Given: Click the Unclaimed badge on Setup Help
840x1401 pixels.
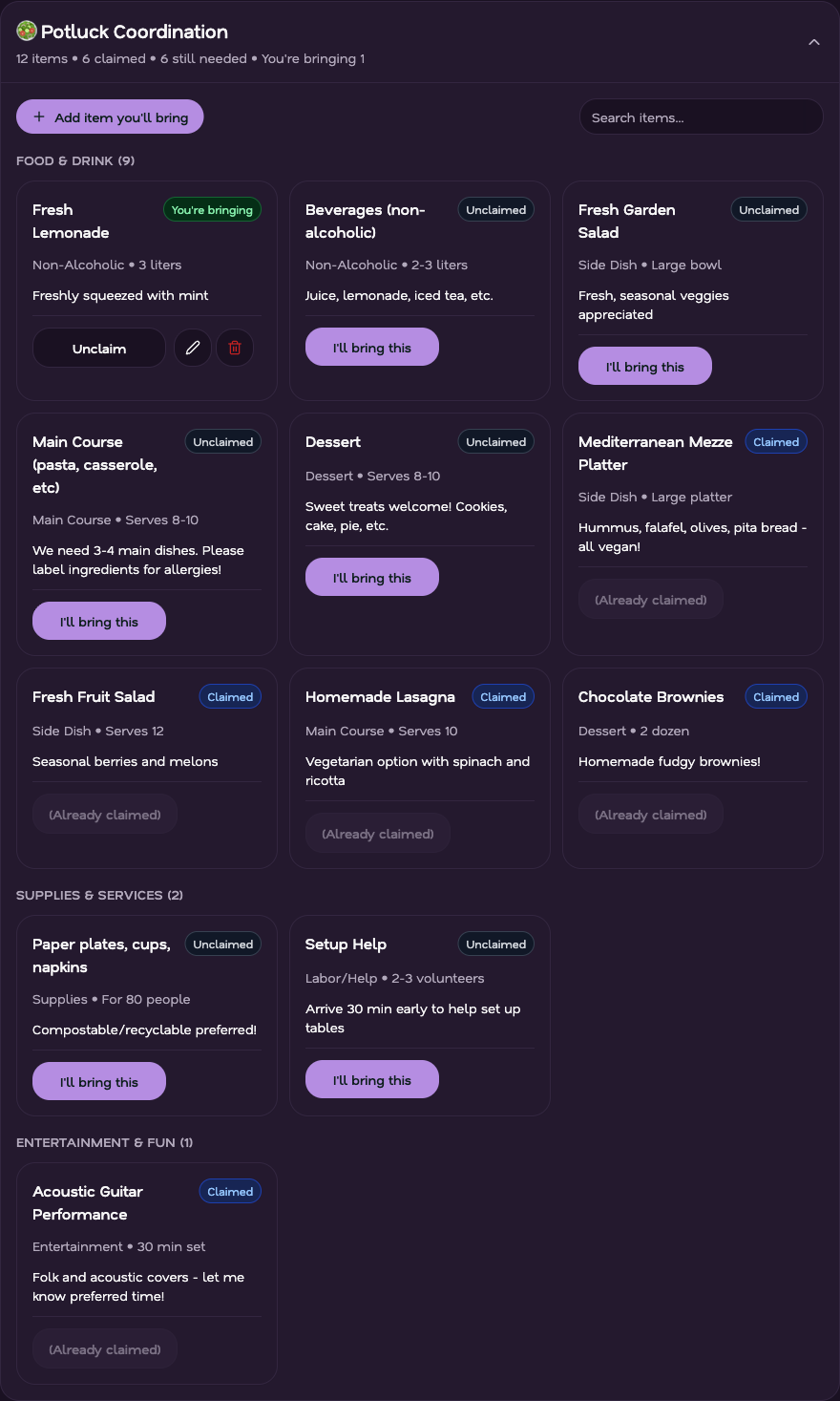Looking at the screenshot, I should pos(496,945).
